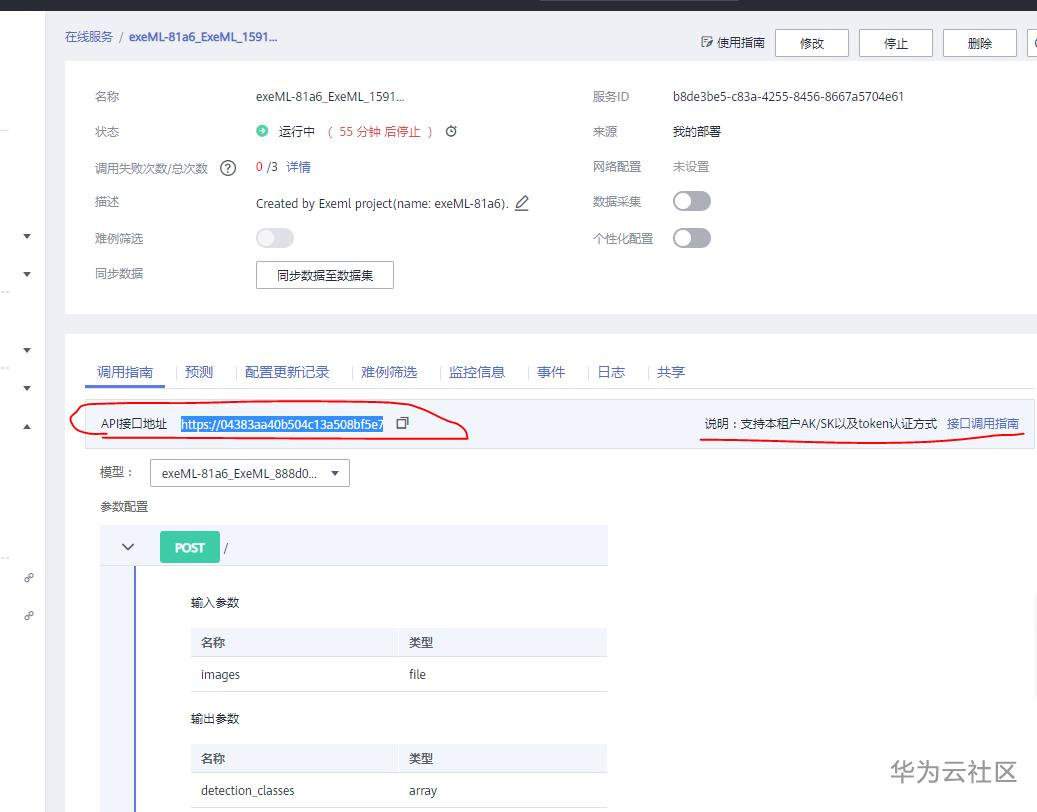Open the 配置更新记录 tab
The width and height of the screenshot is (1037, 812).
click(287, 372)
